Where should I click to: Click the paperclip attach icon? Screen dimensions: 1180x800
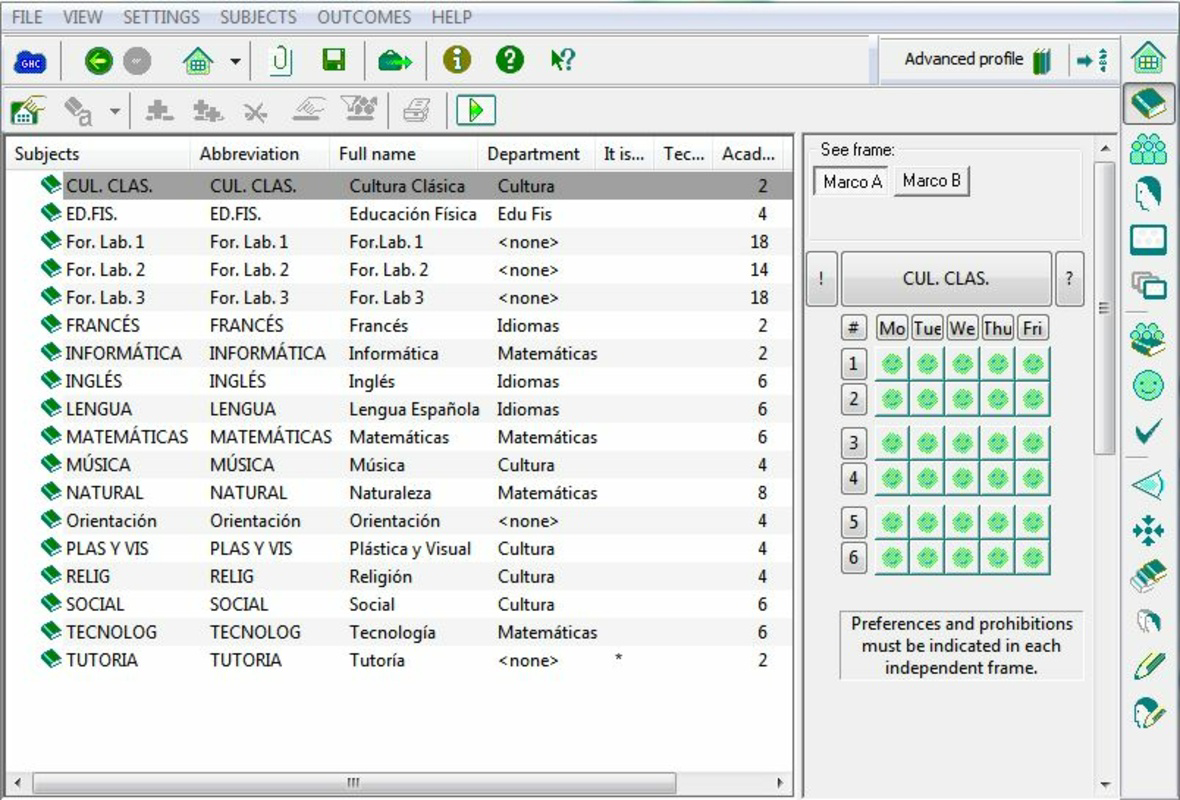pos(281,60)
